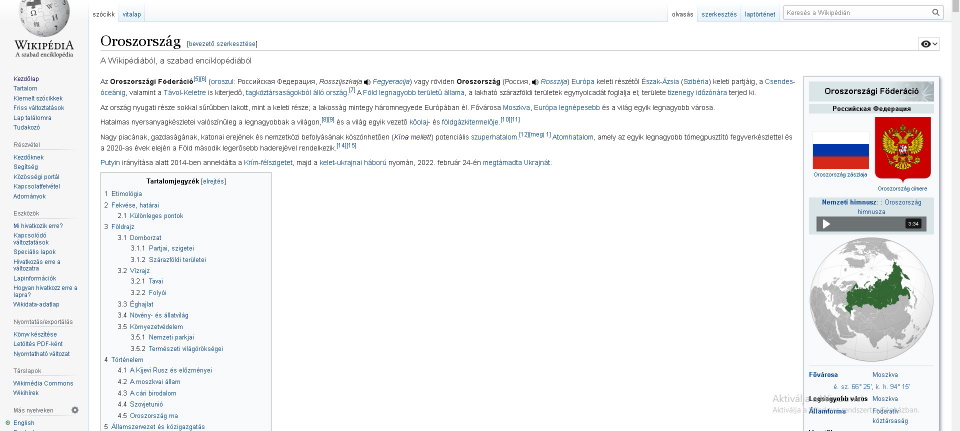The image size is (960, 431).
Task: Click the Russia globe map image
Action: pos(872,298)
